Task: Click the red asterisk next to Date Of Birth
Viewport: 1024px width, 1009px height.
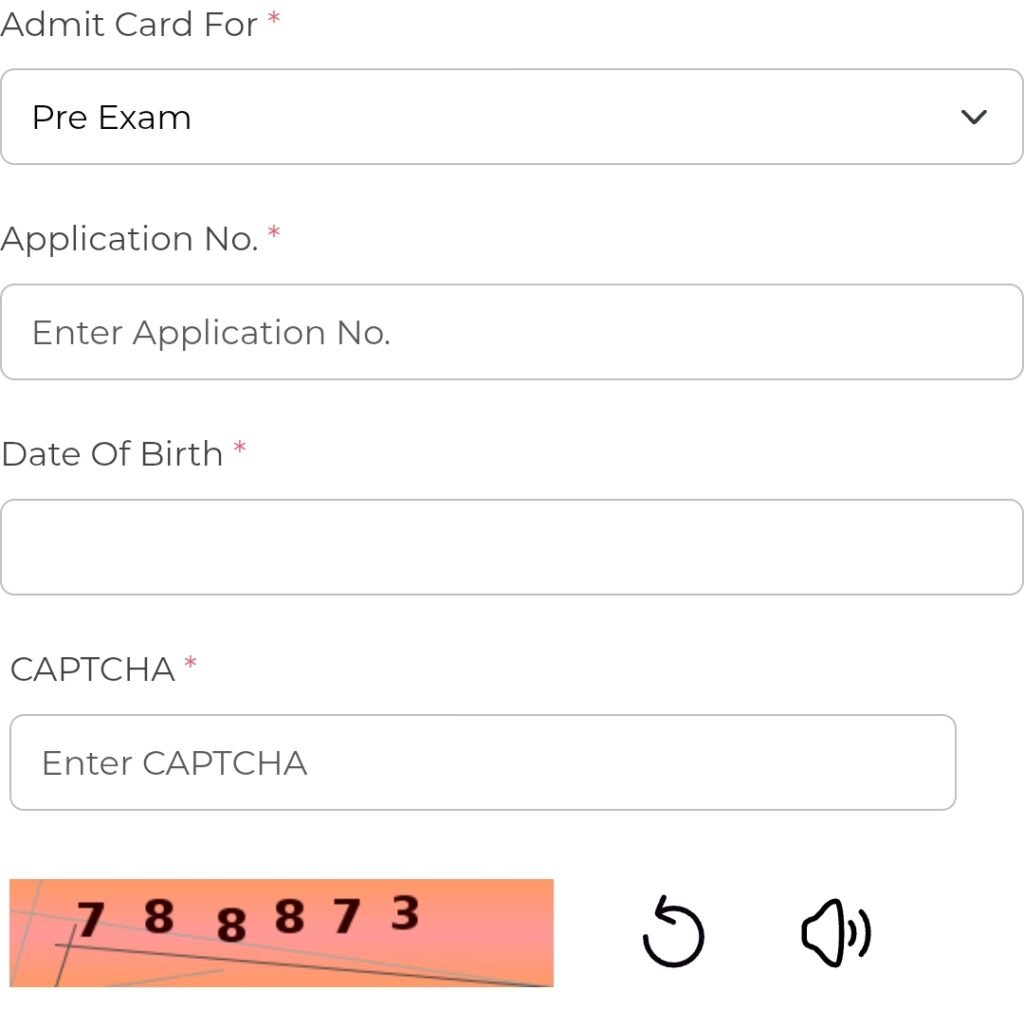Action: [239, 450]
